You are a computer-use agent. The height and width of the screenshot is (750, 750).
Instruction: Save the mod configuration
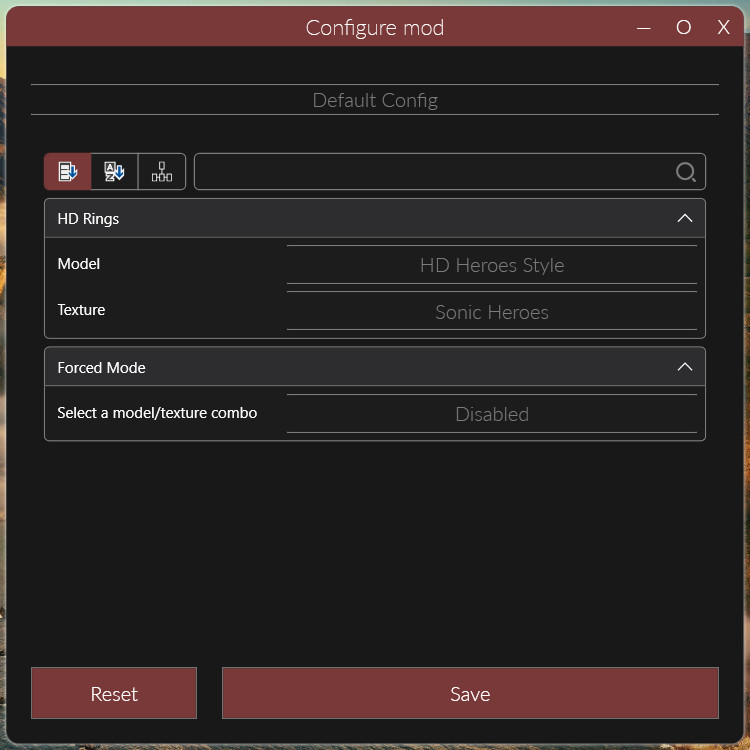coord(470,693)
